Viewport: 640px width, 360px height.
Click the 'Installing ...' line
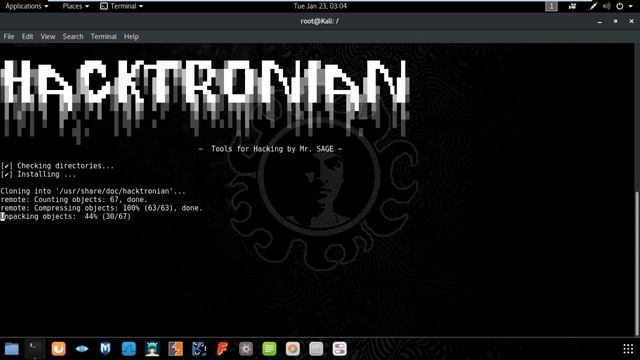(38, 174)
